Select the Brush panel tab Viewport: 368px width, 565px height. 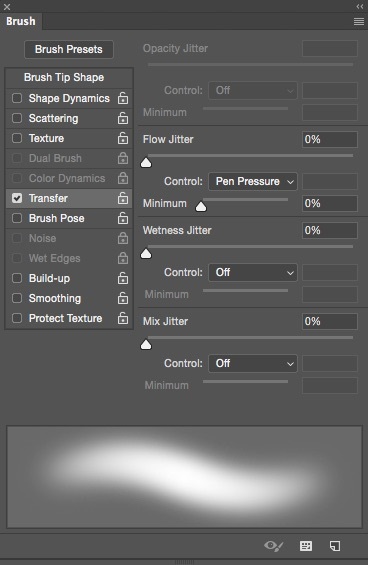[21, 21]
